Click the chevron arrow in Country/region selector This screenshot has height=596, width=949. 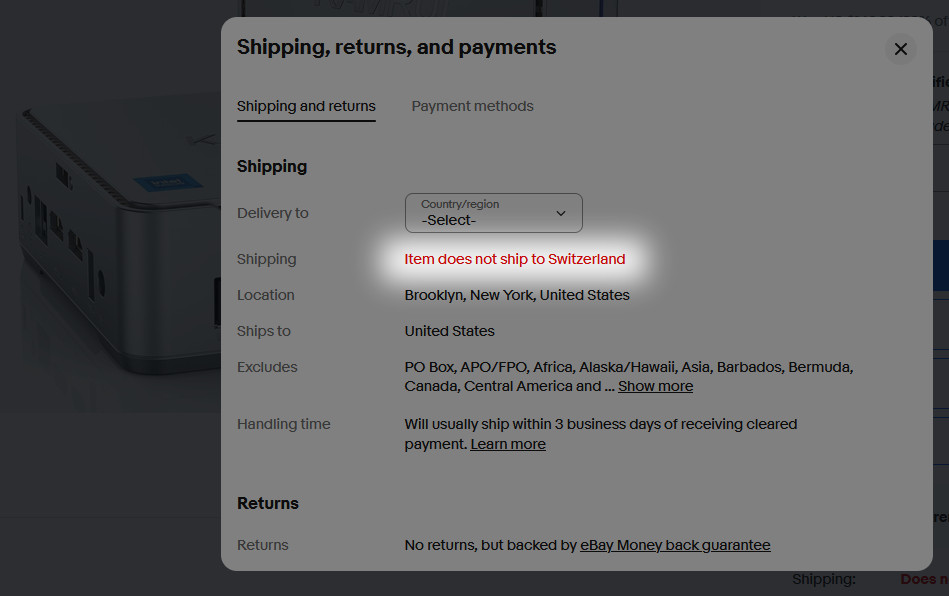tap(561, 213)
